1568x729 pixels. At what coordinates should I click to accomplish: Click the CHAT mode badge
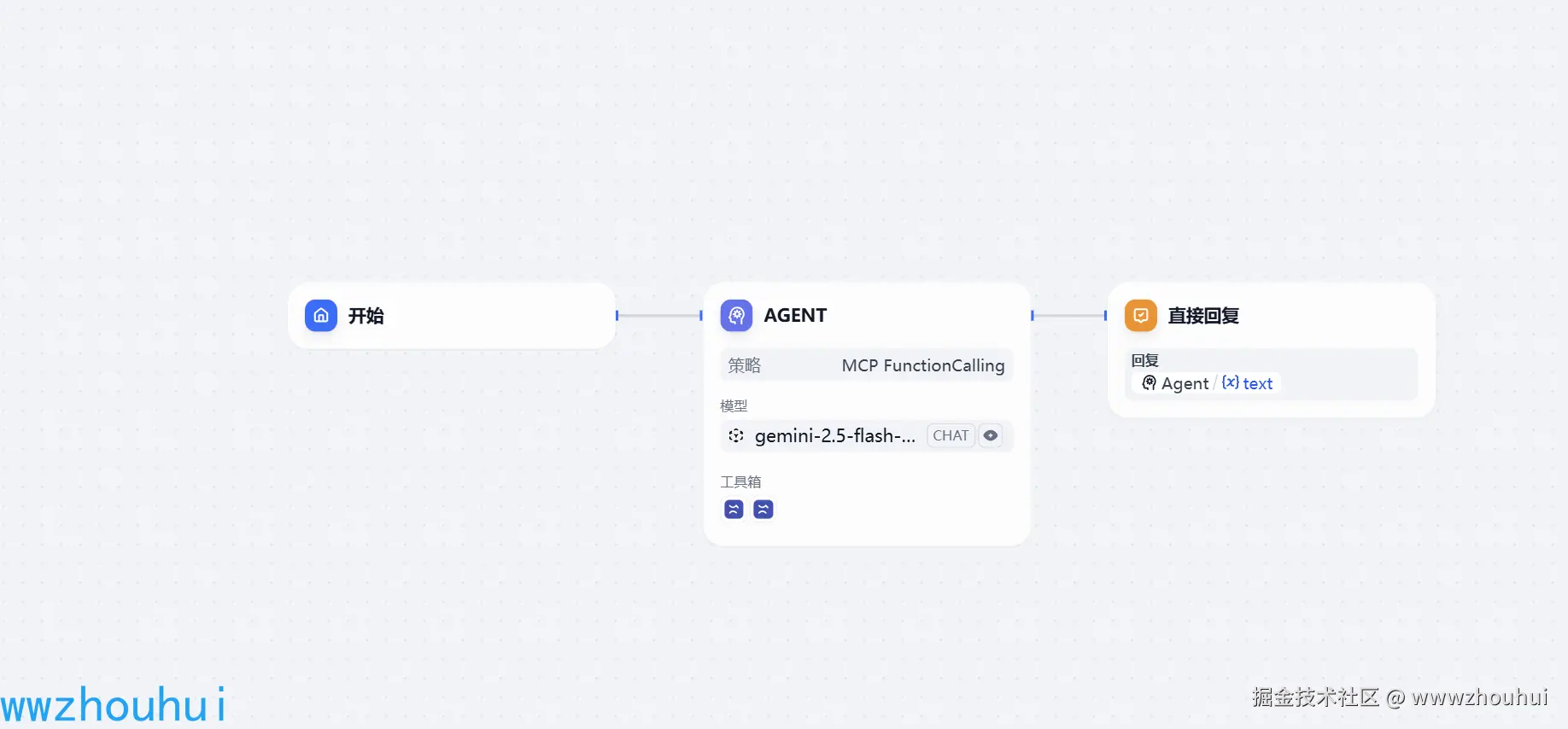click(x=951, y=436)
